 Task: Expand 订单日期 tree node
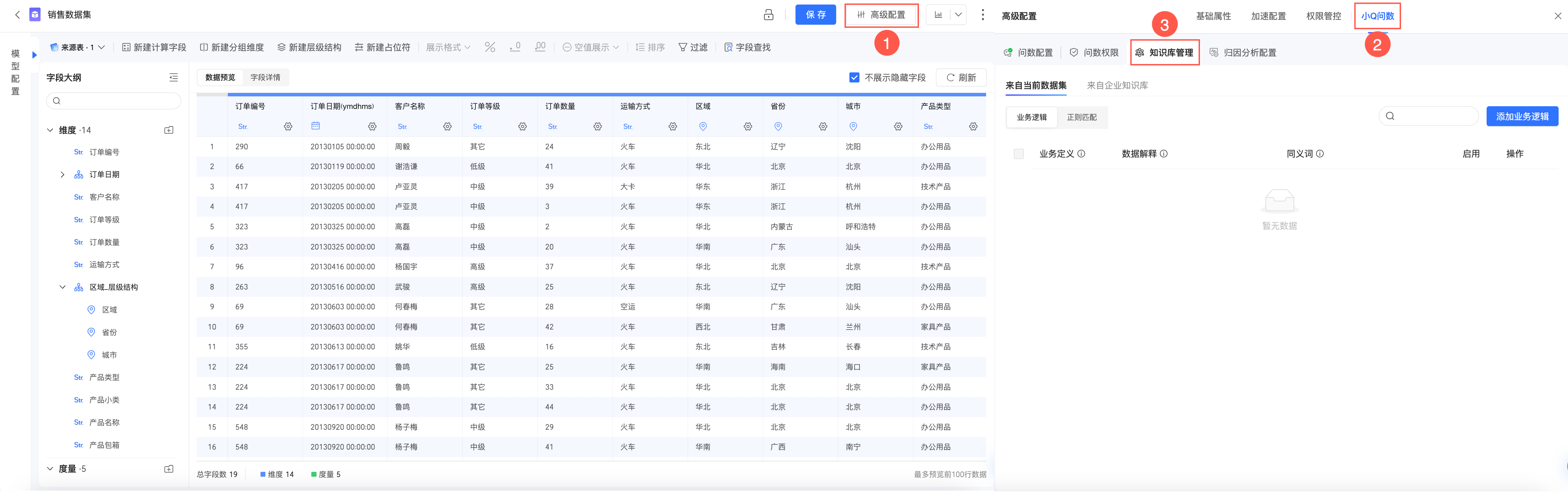point(62,175)
